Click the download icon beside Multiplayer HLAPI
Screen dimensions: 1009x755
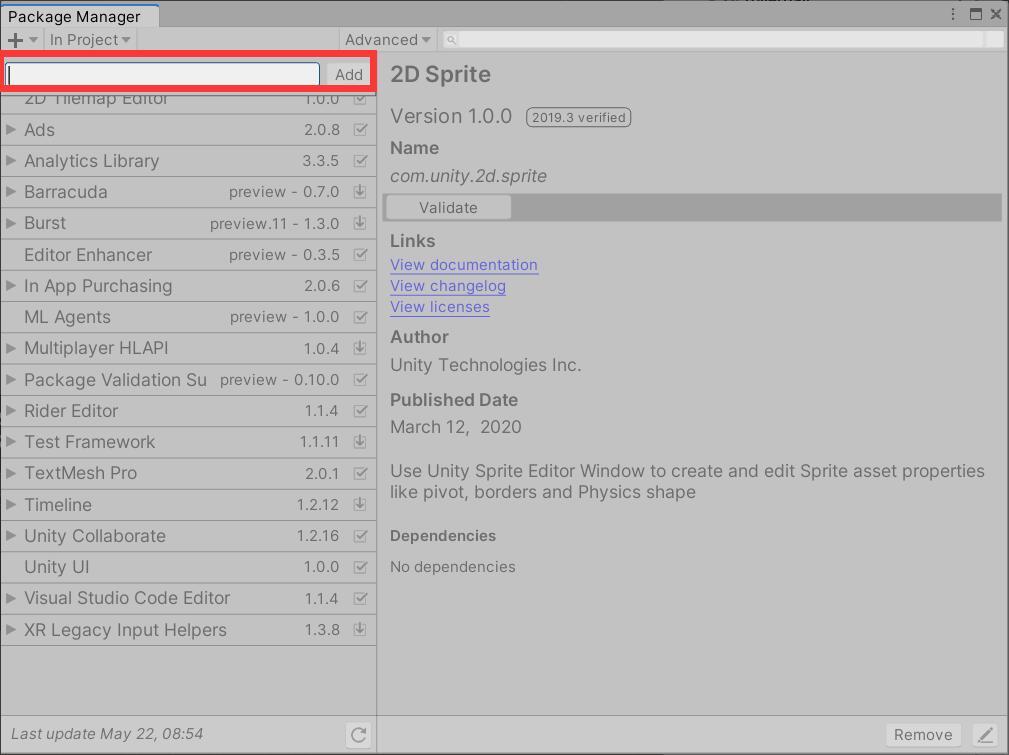coord(360,348)
